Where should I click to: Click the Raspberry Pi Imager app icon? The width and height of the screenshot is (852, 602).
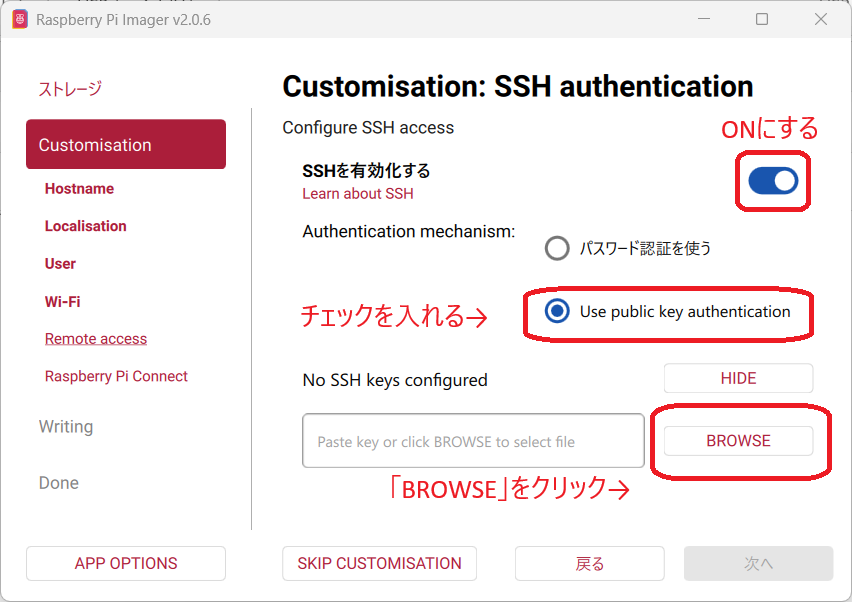click(19, 19)
